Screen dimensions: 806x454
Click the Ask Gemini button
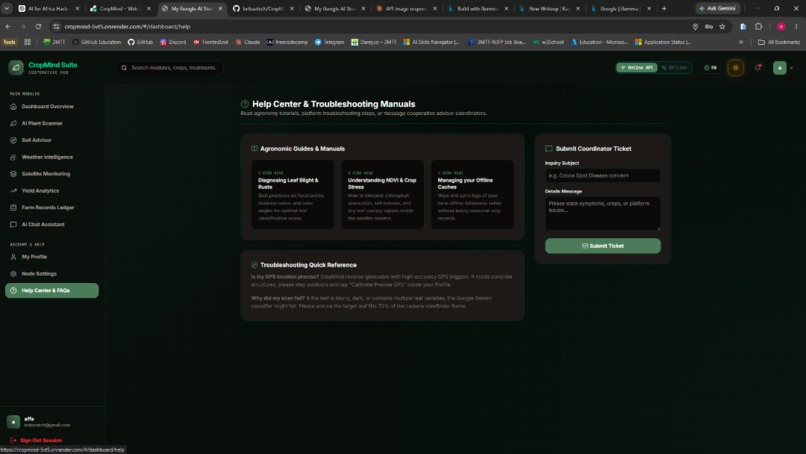pos(718,8)
